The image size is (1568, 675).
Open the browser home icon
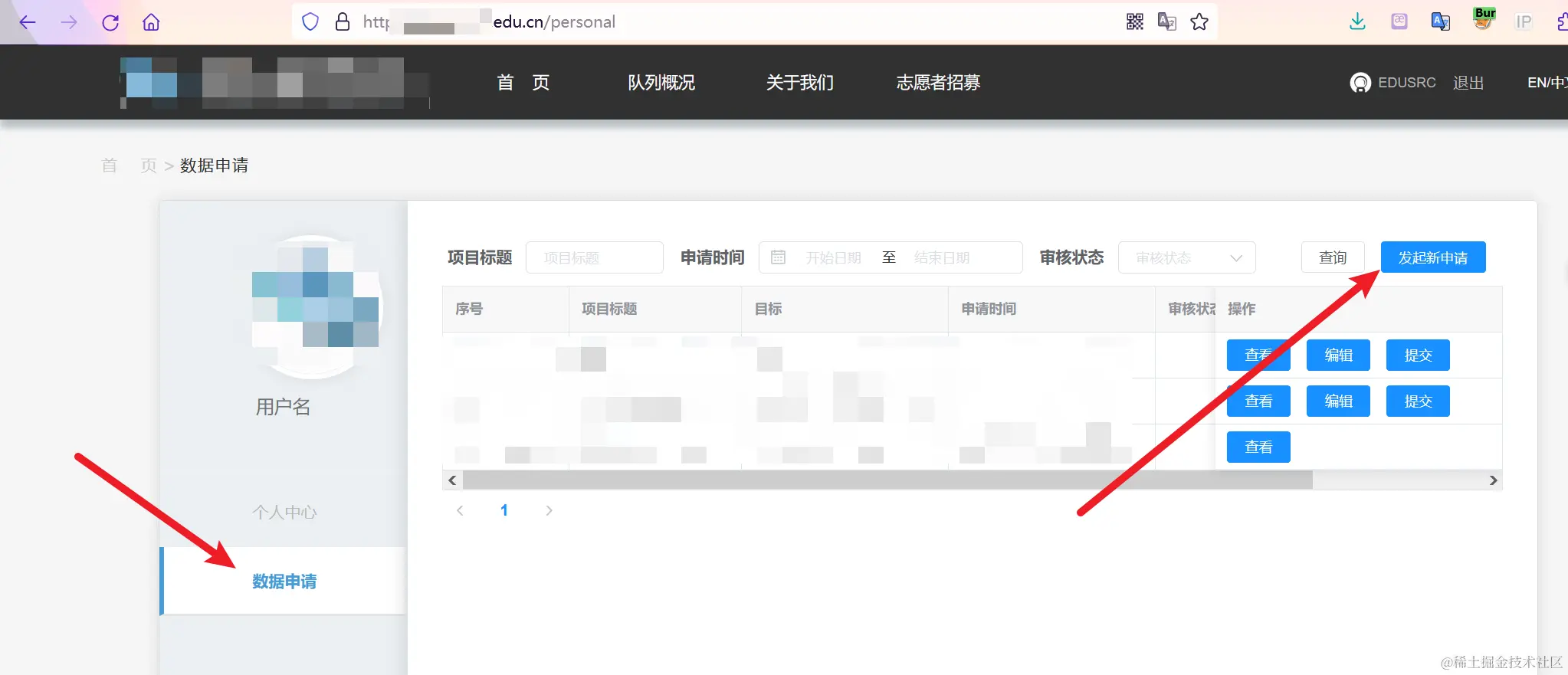[x=151, y=22]
